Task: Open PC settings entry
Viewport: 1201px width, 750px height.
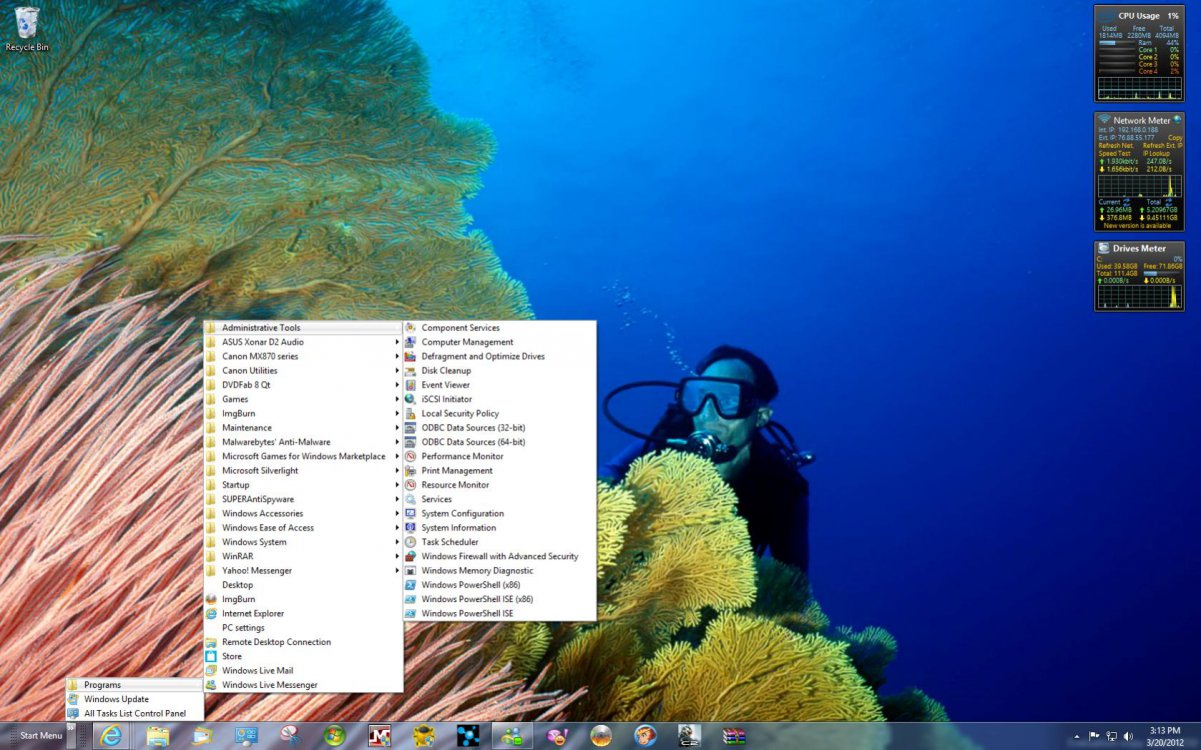Action: (303, 628)
